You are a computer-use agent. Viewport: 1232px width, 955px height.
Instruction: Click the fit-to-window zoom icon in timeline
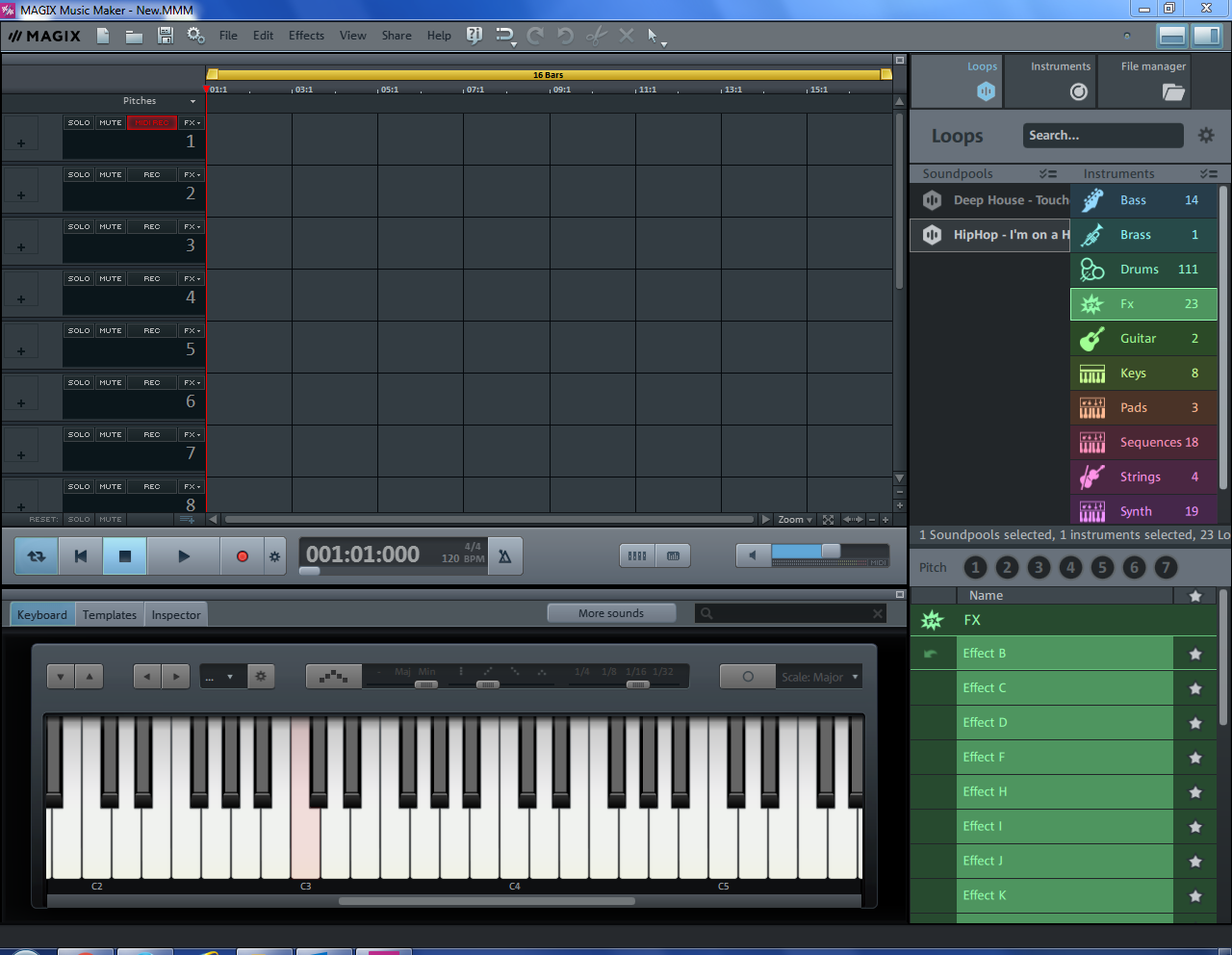pos(828,520)
